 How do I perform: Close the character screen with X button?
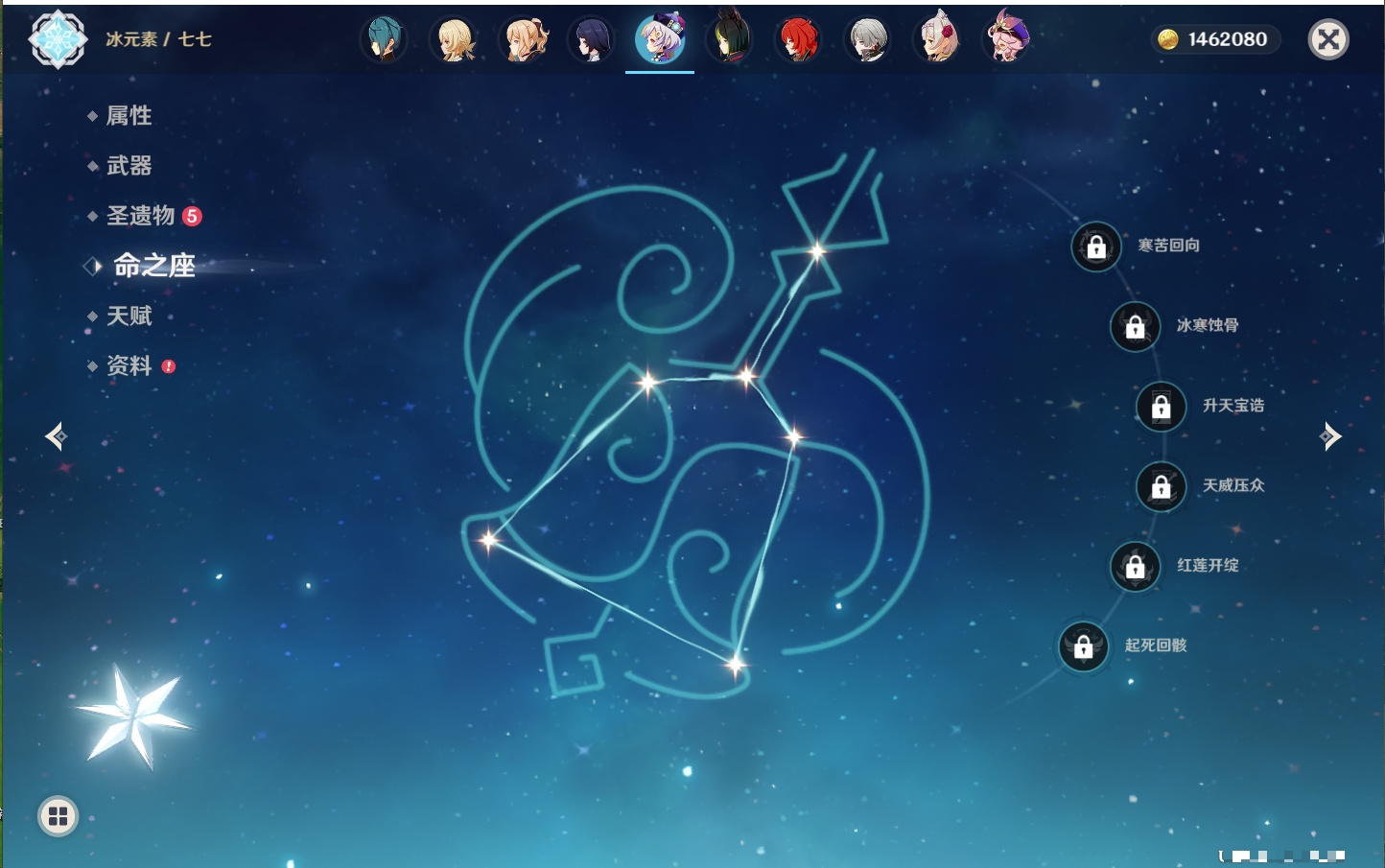pyautogui.click(x=1328, y=39)
